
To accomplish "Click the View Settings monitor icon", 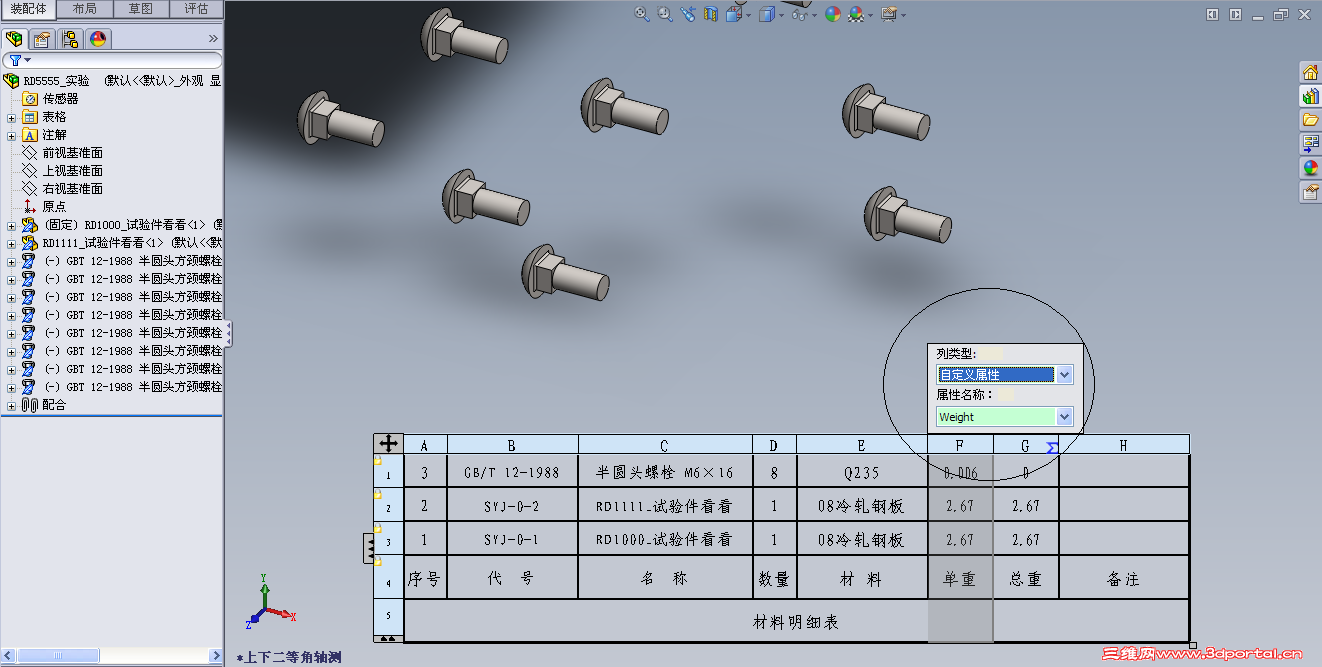I will pyautogui.click(x=888, y=14).
